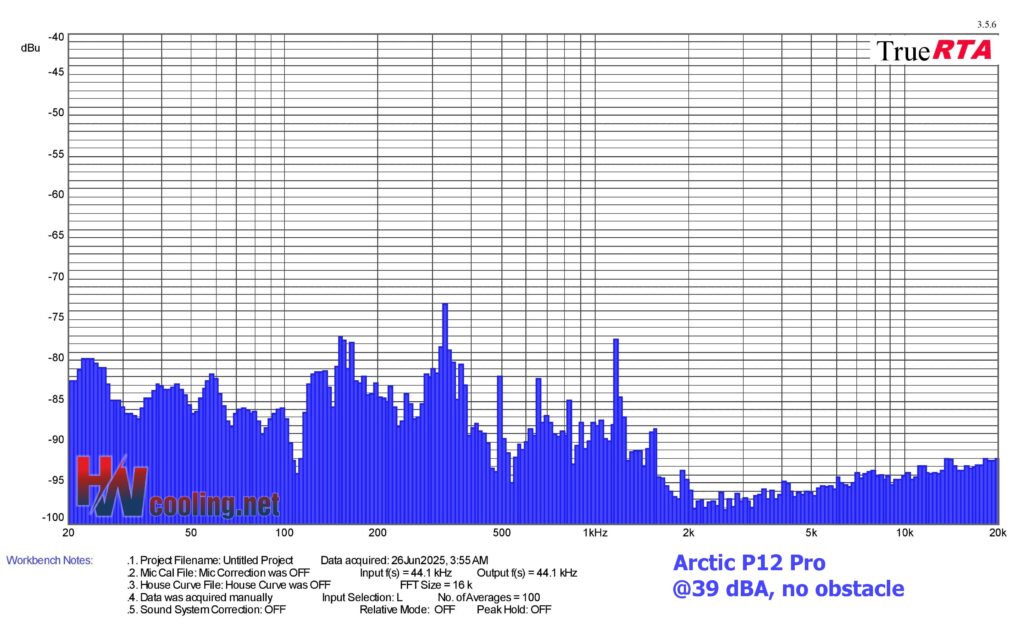
Task: Click the TrueRTA logo in the corner
Action: pos(933,50)
